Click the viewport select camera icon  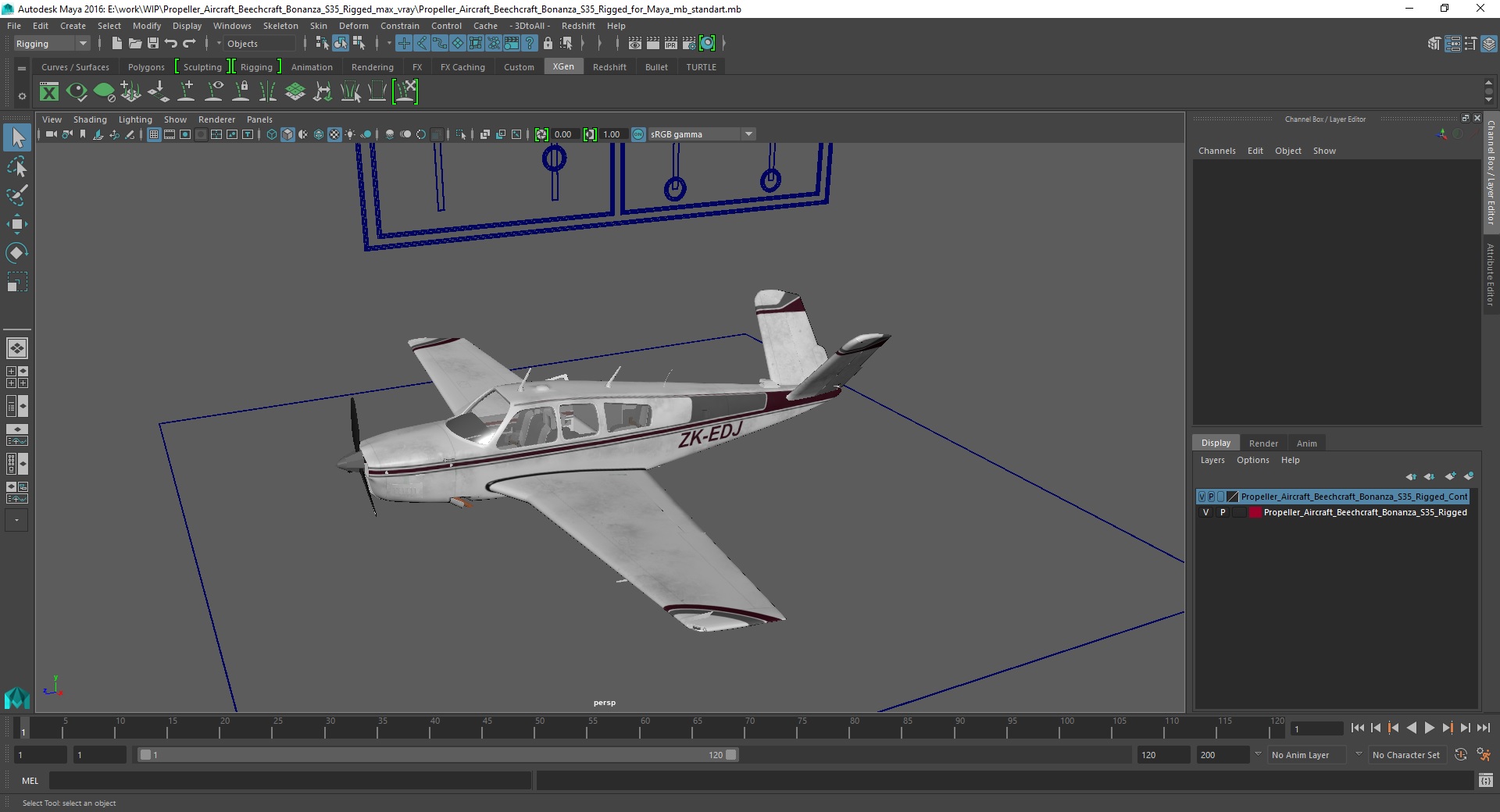pos(51,134)
